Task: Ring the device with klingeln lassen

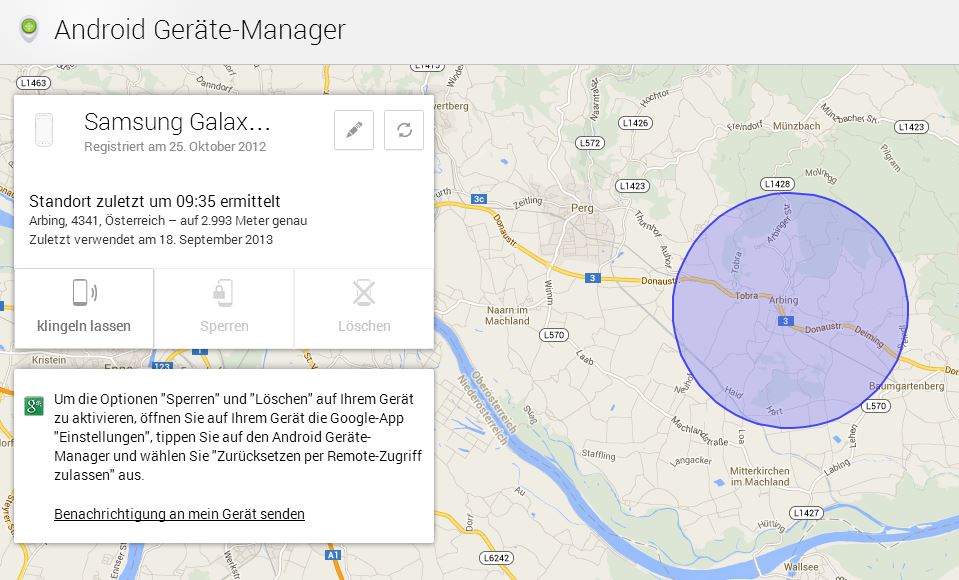Action: click(x=84, y=308)
